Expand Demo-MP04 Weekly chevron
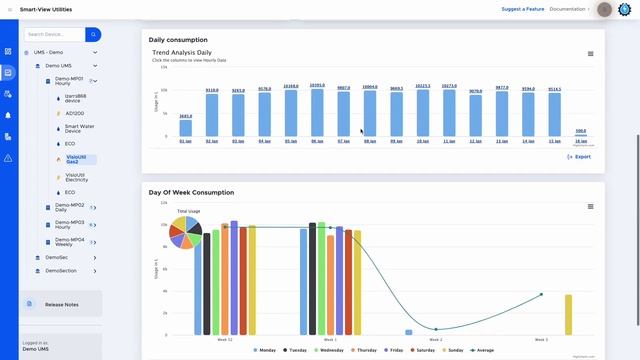The image size is (640, 360). pyautogui.click(x=95, y=242)
